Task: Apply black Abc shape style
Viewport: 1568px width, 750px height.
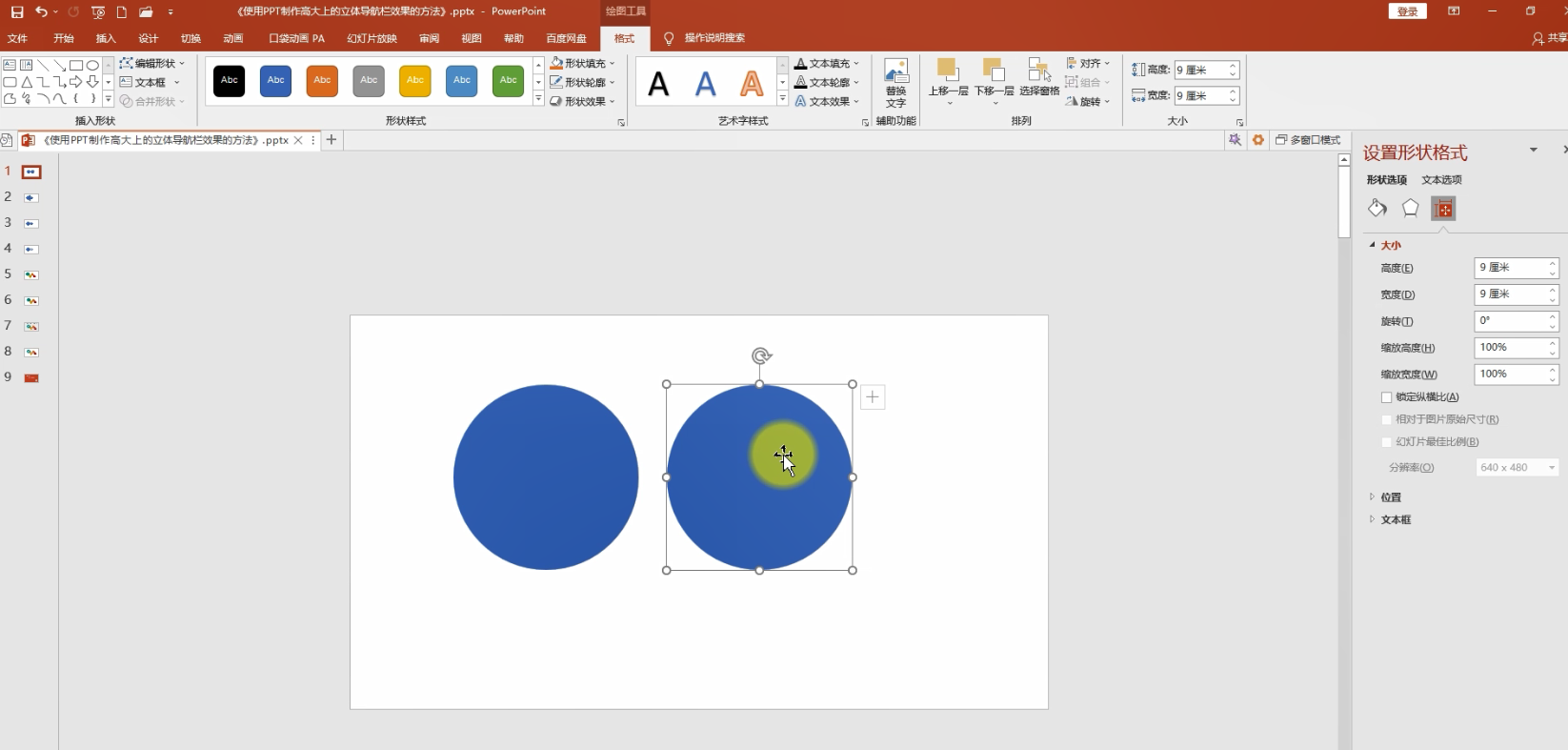Action: tap(230, 81)
